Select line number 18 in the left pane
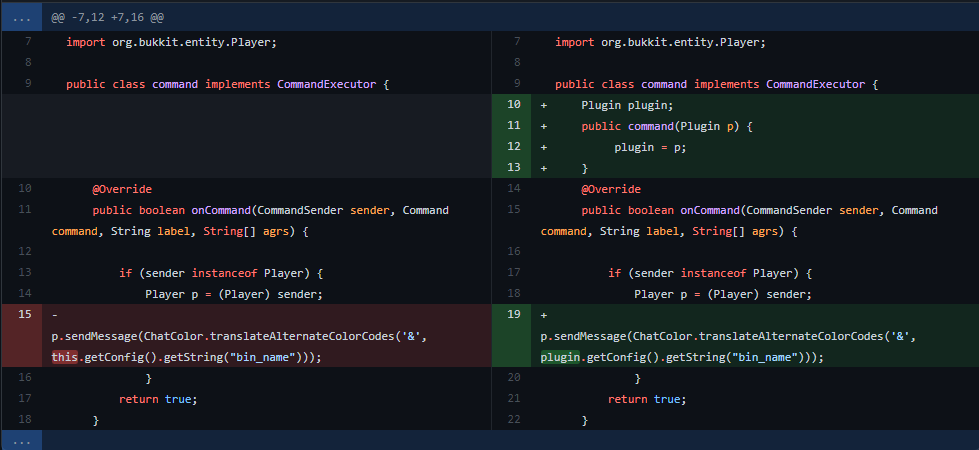The height and width of the screenshot is (450, 979). click(x=25, y=420)
